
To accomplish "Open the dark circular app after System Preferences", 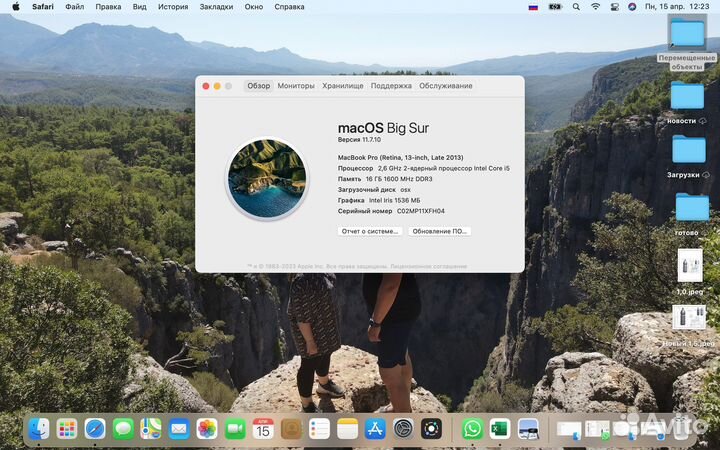I will tap(431, 429).
